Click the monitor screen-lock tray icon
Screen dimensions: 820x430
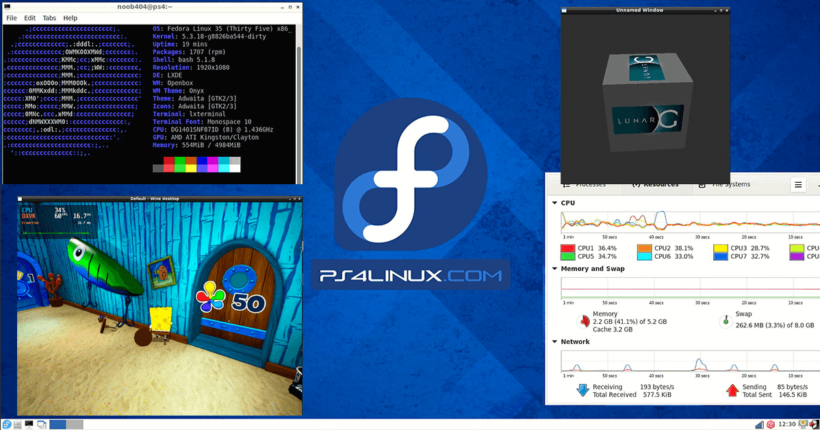pos(803,424)
